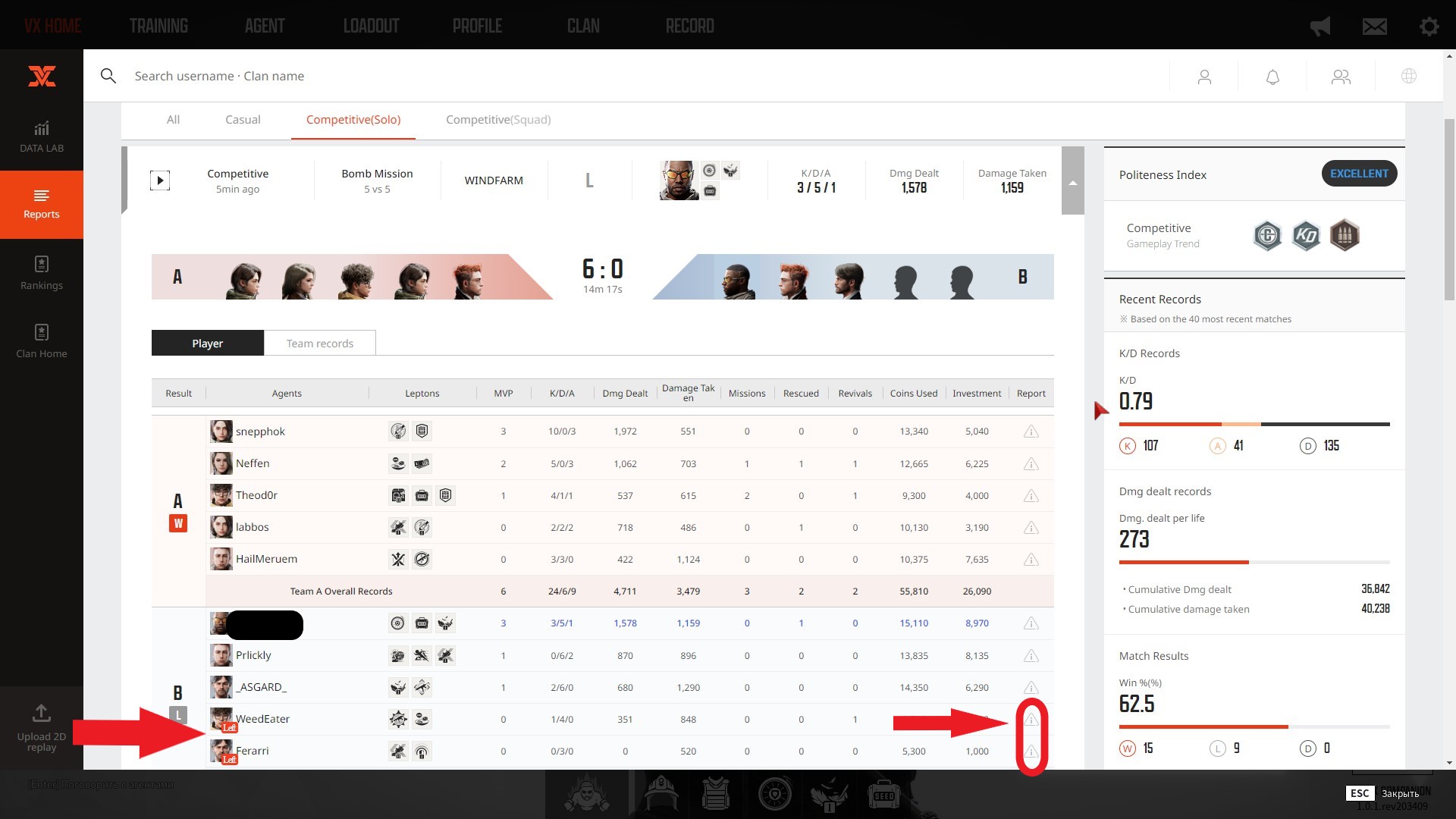
Task: Click the globe language icon
Action: (x=1409, y=77)
